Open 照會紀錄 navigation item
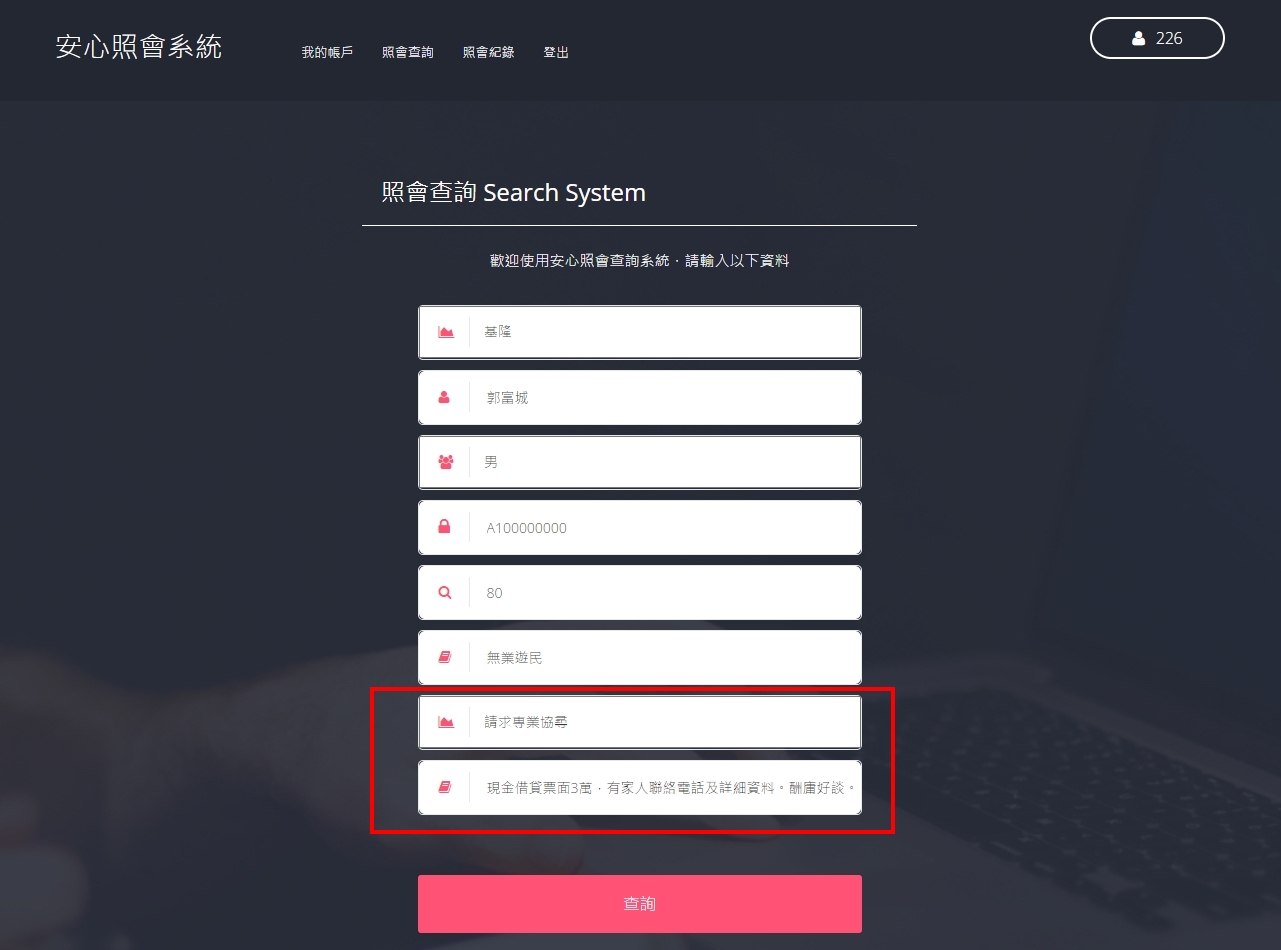 click(489, 52)
